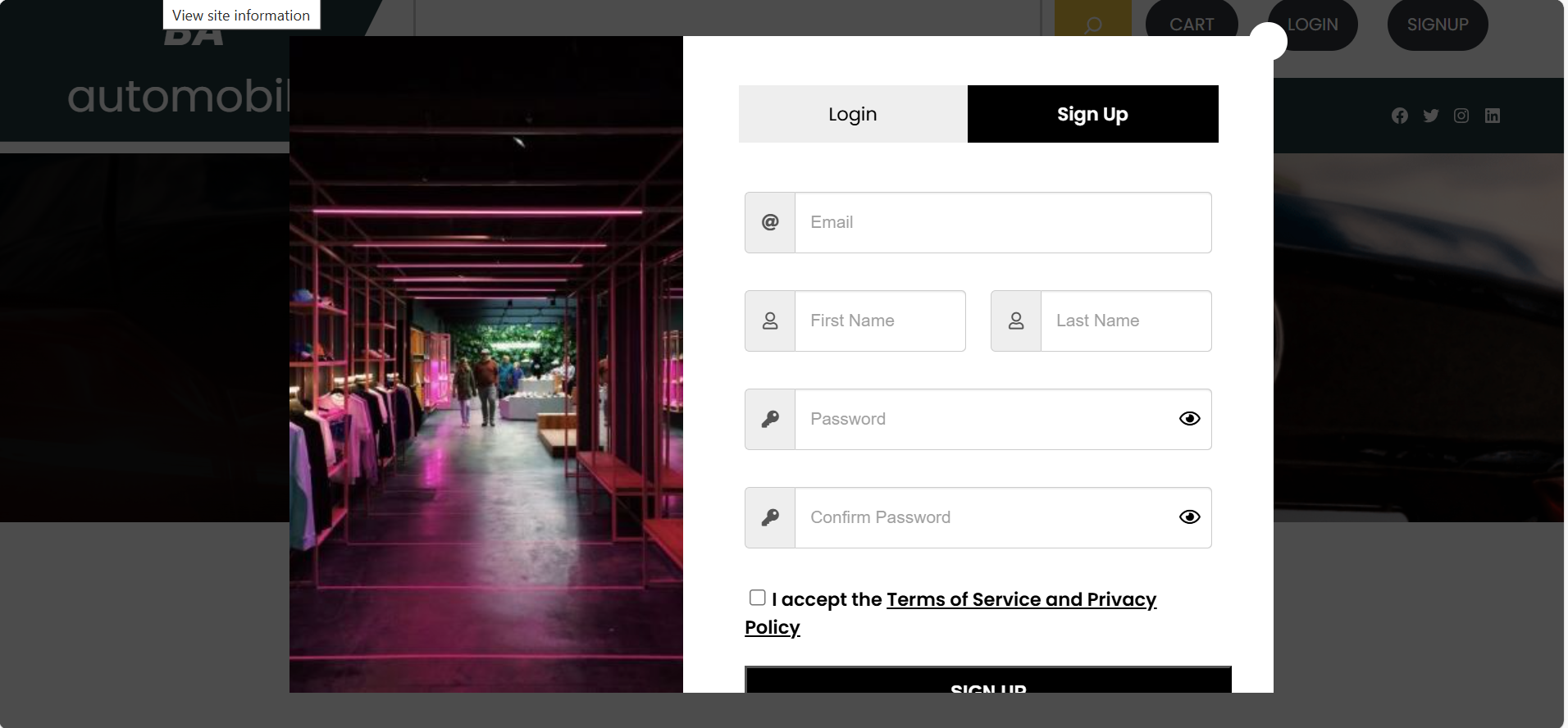The image size is (1568, 728).
Task: Focus the Email input field
Action: (x=1002, y=222)
